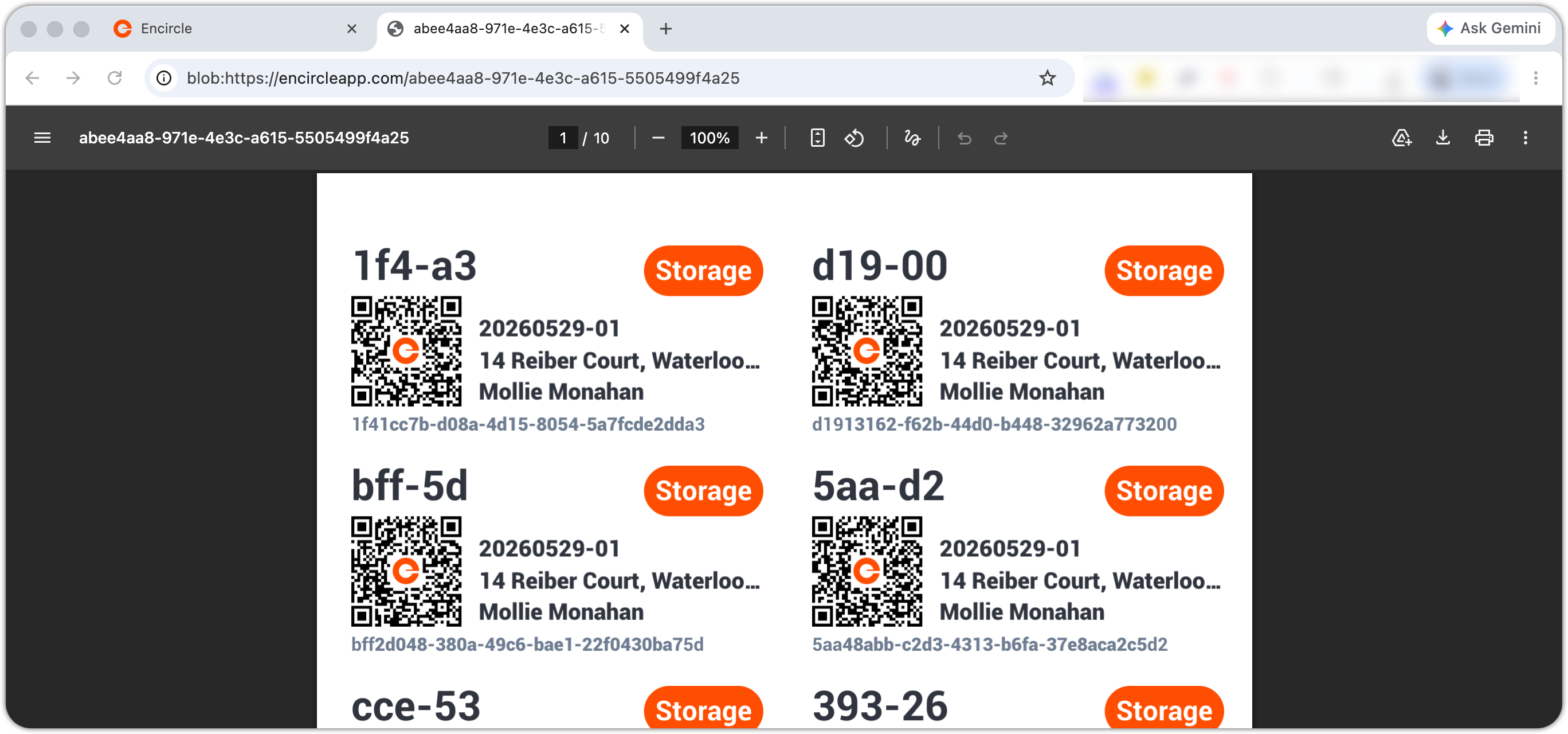Click Mollie Monahan in the d19-00 label
The width and height of the screenshot is (1568, 734).
coord(1022,392)
